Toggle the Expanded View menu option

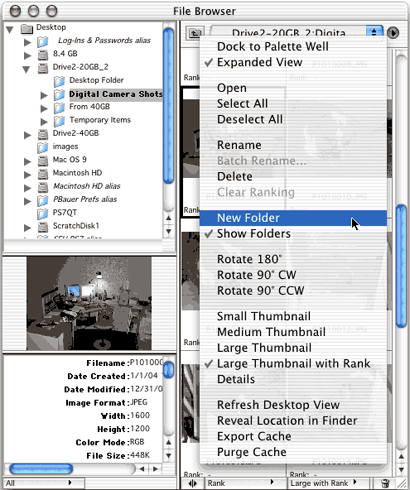pyautogui.click(x=293, y=62)
